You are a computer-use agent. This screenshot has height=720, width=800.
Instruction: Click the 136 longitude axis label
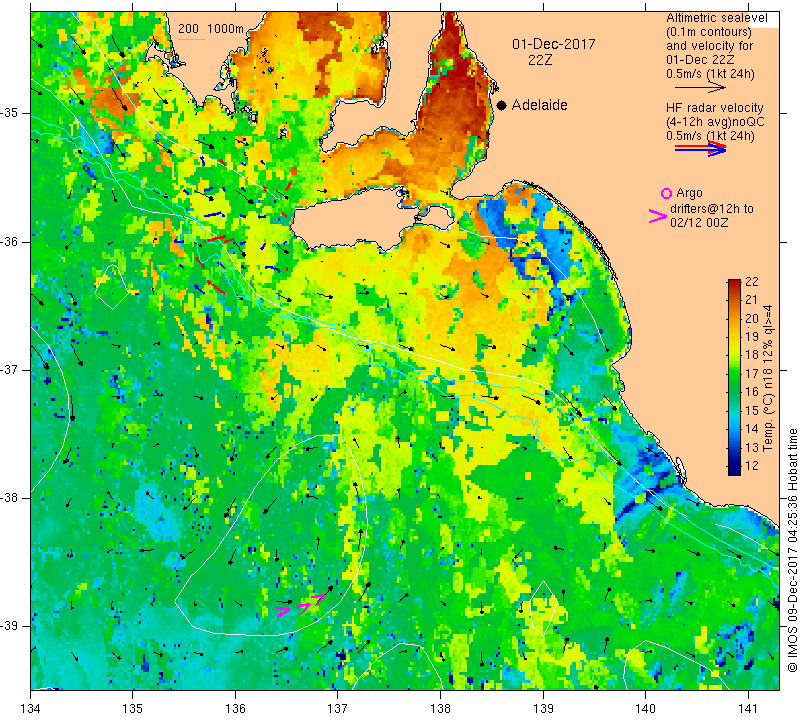pos(235,709)
